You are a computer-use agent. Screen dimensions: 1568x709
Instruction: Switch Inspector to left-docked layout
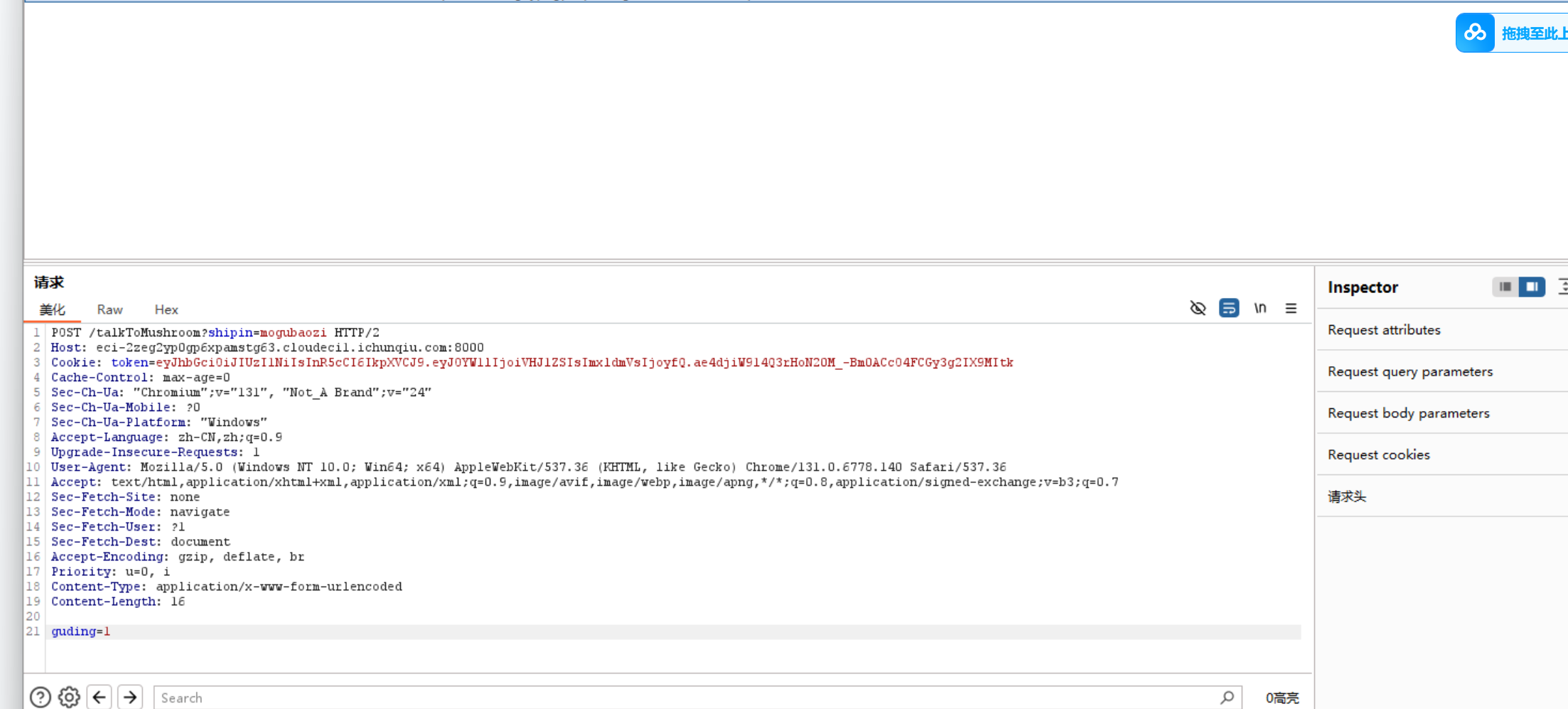tap(1505, 287)
